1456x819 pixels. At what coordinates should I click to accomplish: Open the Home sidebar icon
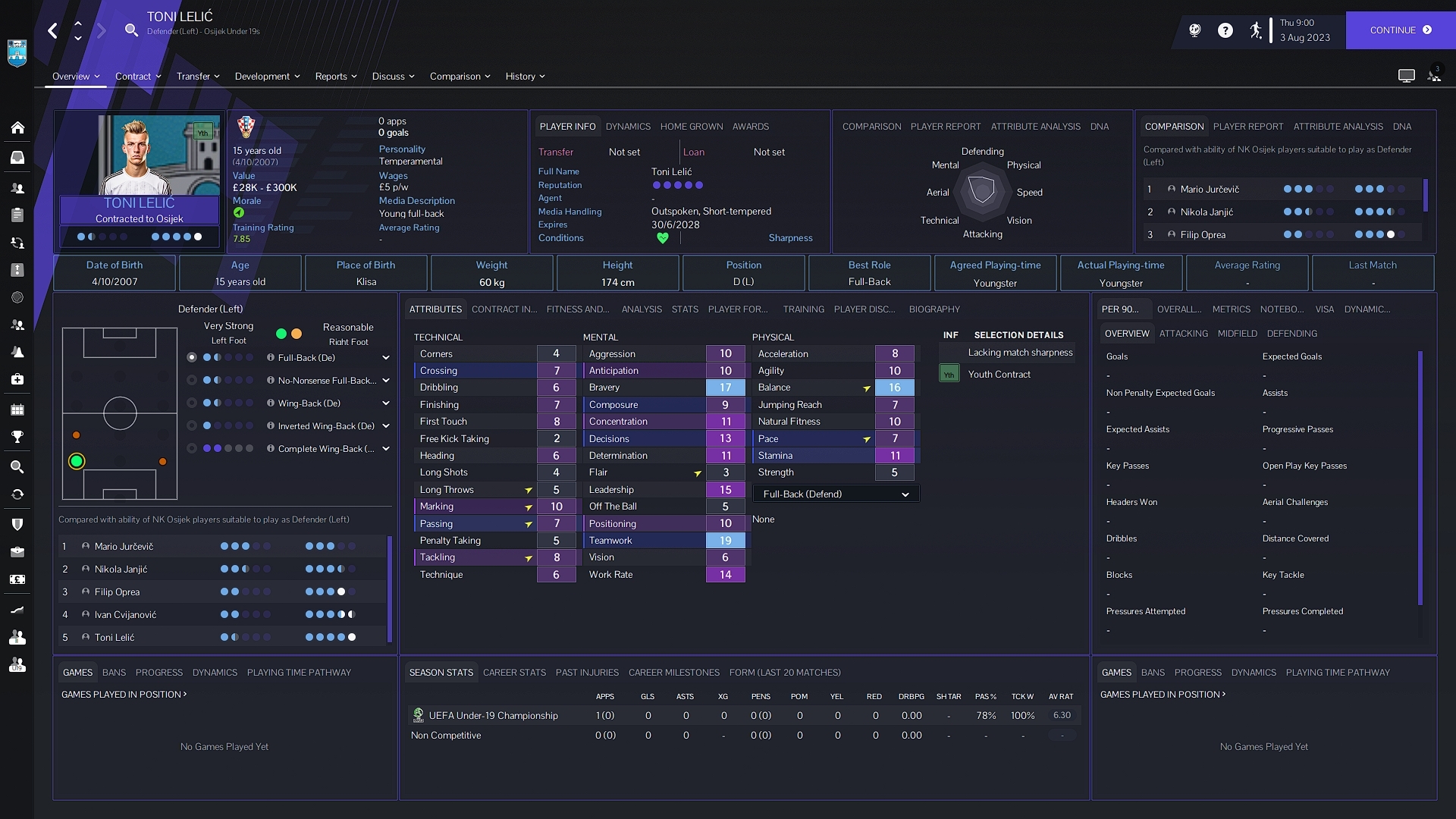click(17, 127)
